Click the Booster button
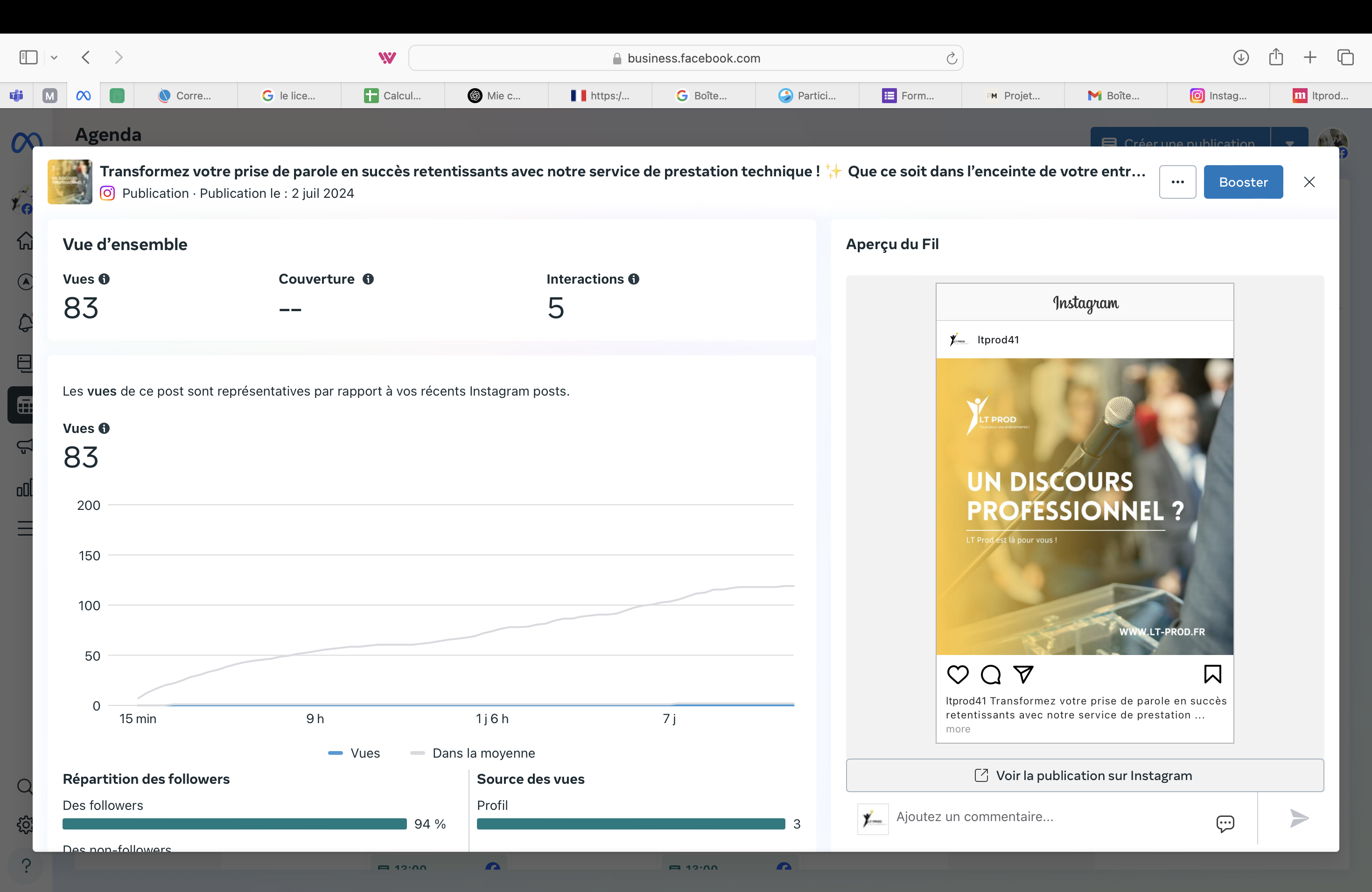 [x=1243, y=182]
